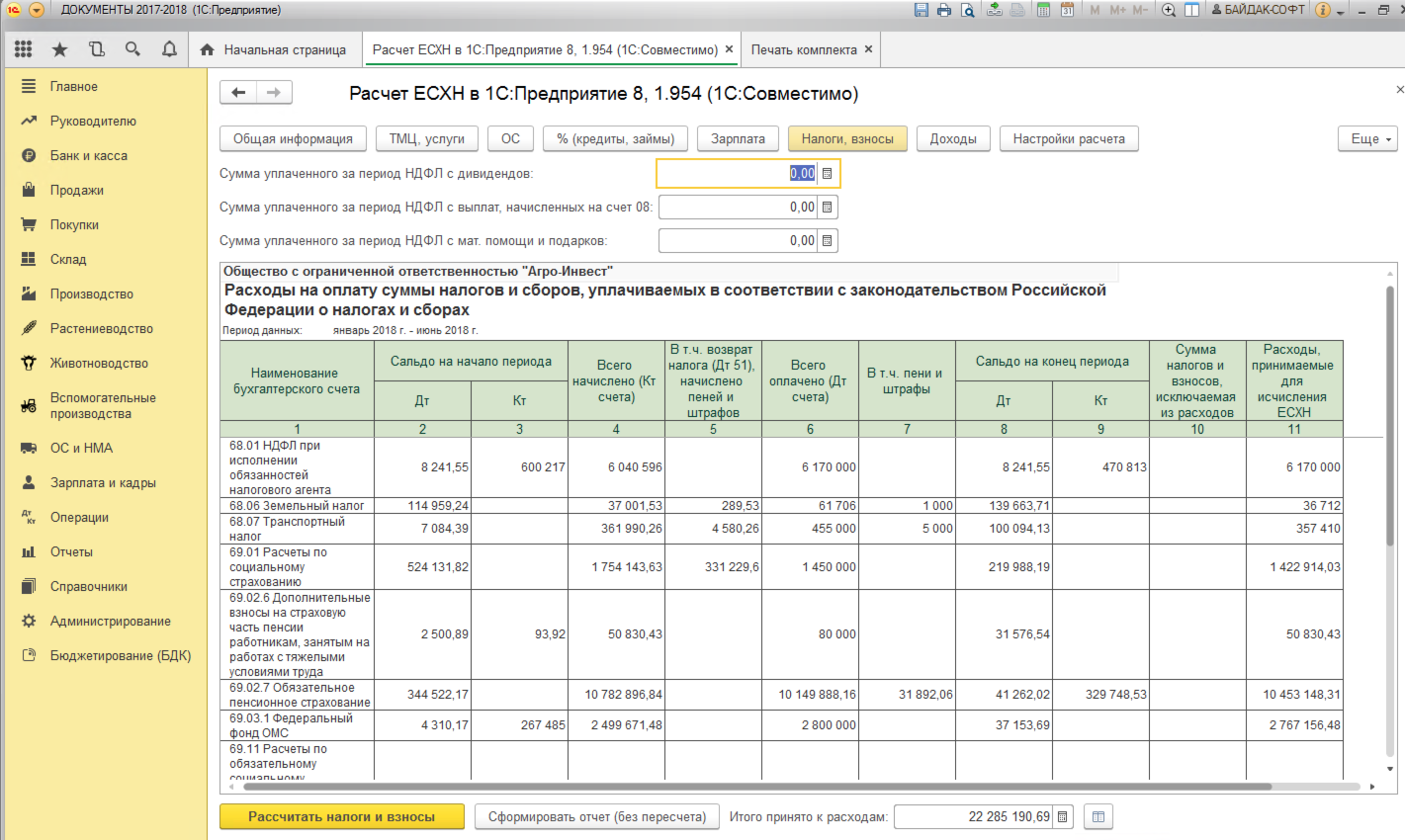Viewport: 1405px width, 840px height.
Task: Open Favorites star icon
Action: point(59,49)
